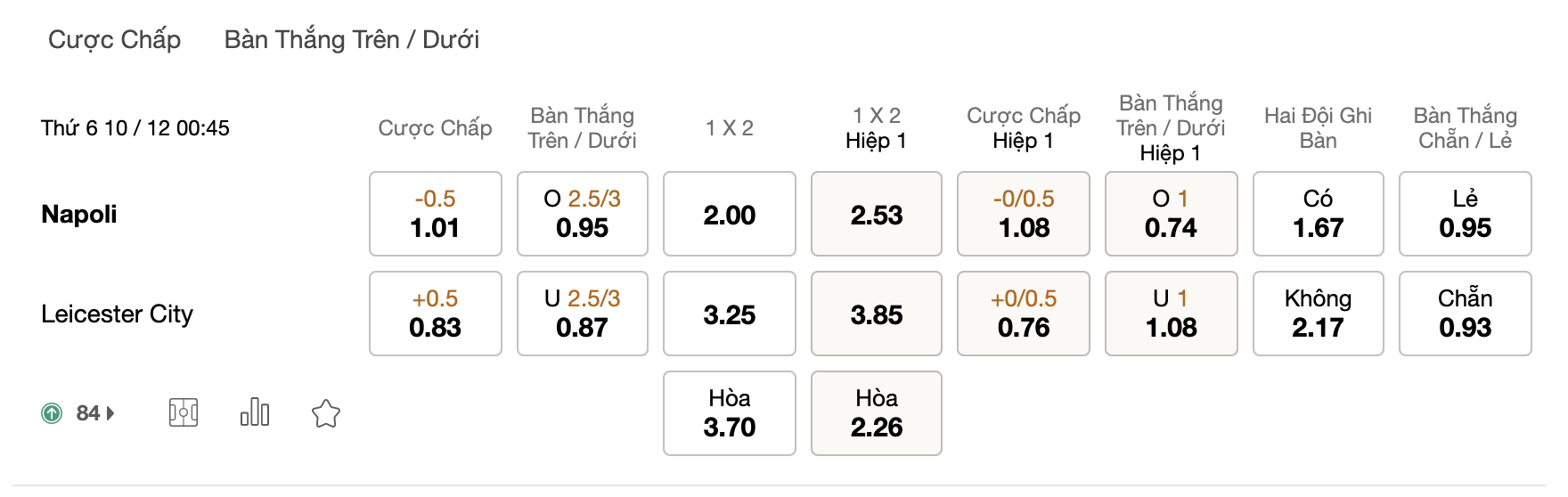Bet full-time draw Hòa at 3.70

coord(730,413)
